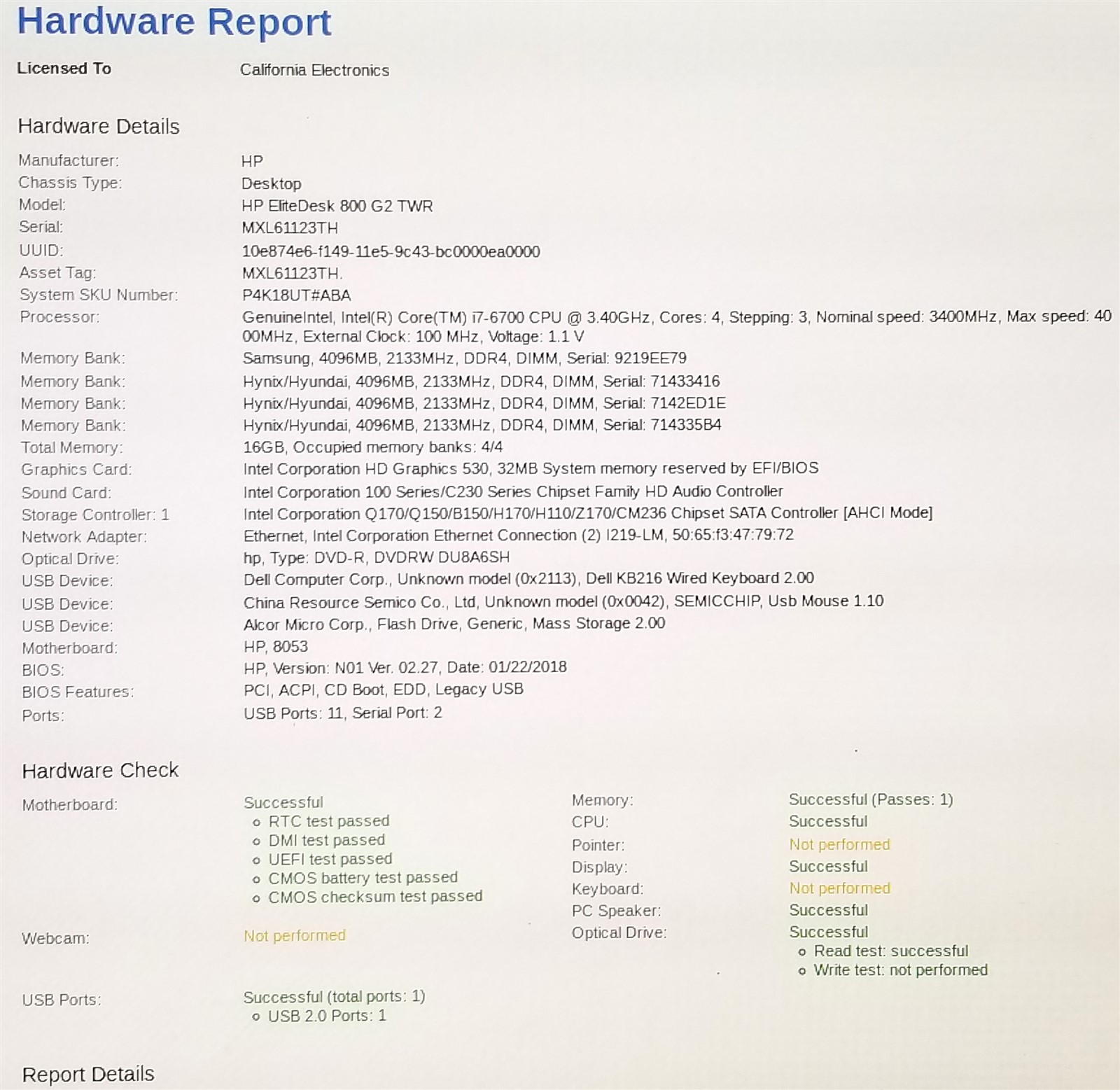Select Display Successful status
This screenshot has width=1120, height=1090.
tap(828, 867)
